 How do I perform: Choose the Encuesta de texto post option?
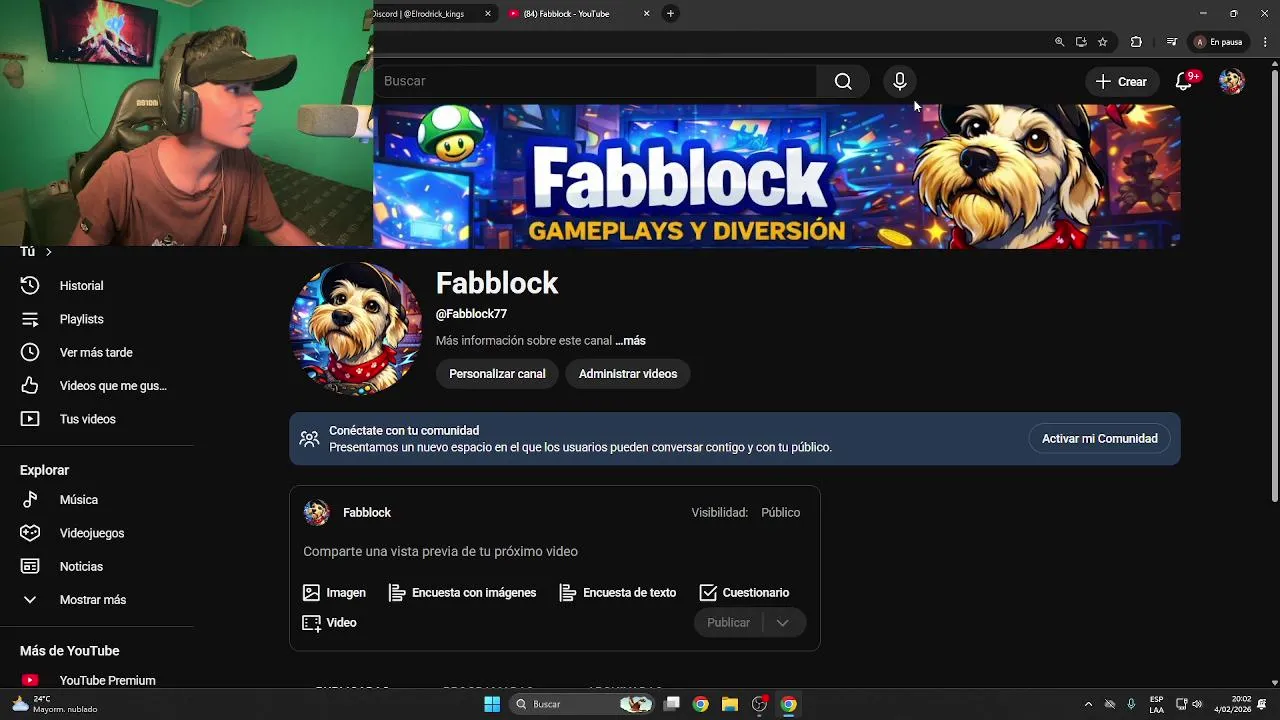[x=618, y=593]
